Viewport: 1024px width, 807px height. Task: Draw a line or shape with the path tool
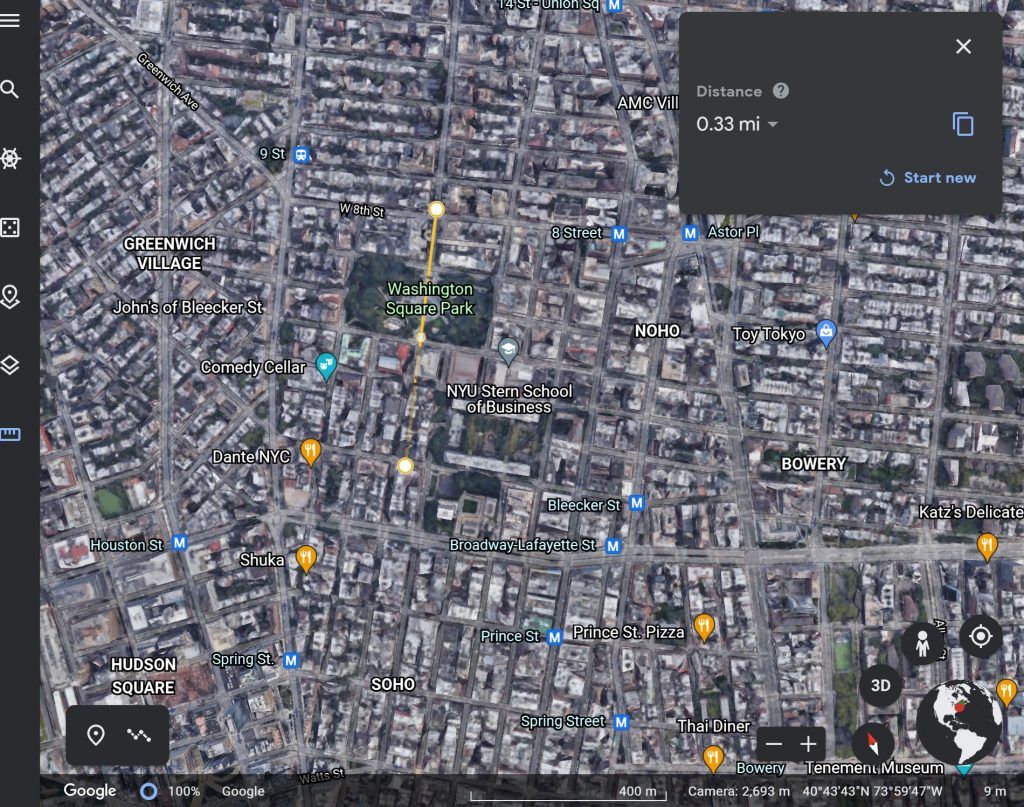[138, 735]
